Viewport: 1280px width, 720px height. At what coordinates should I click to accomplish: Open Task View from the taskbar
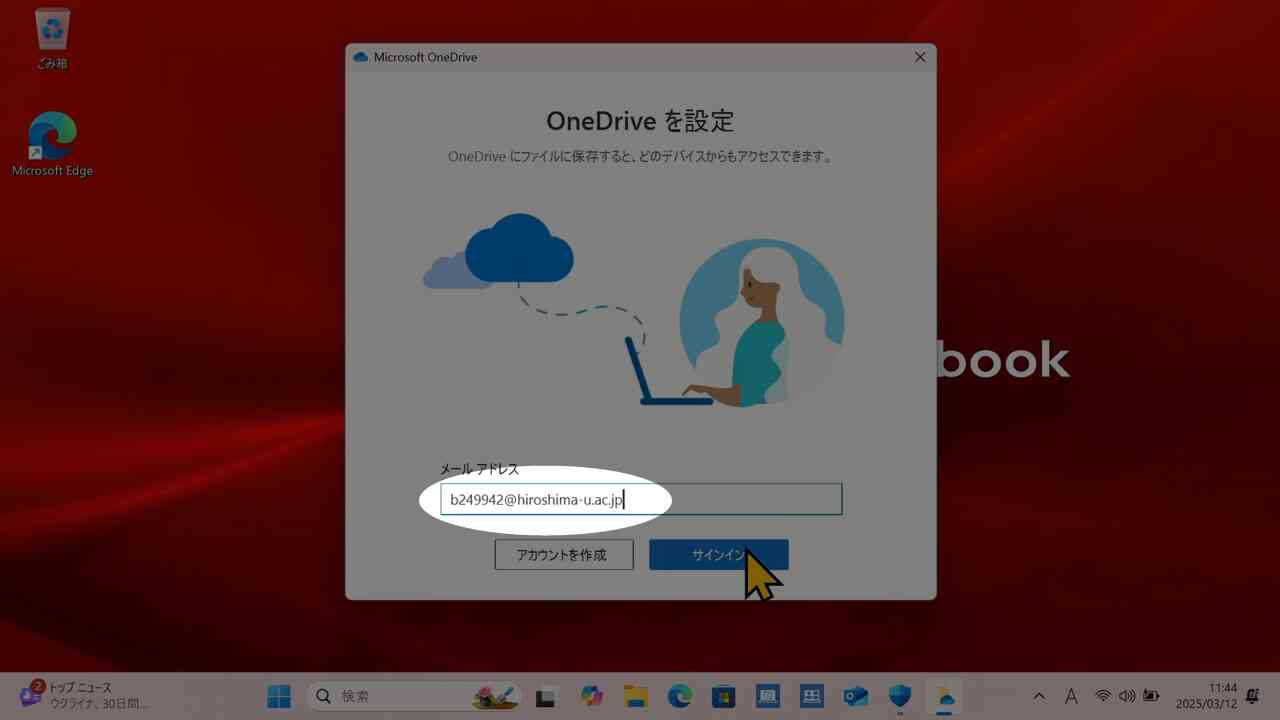coord(546,695)
